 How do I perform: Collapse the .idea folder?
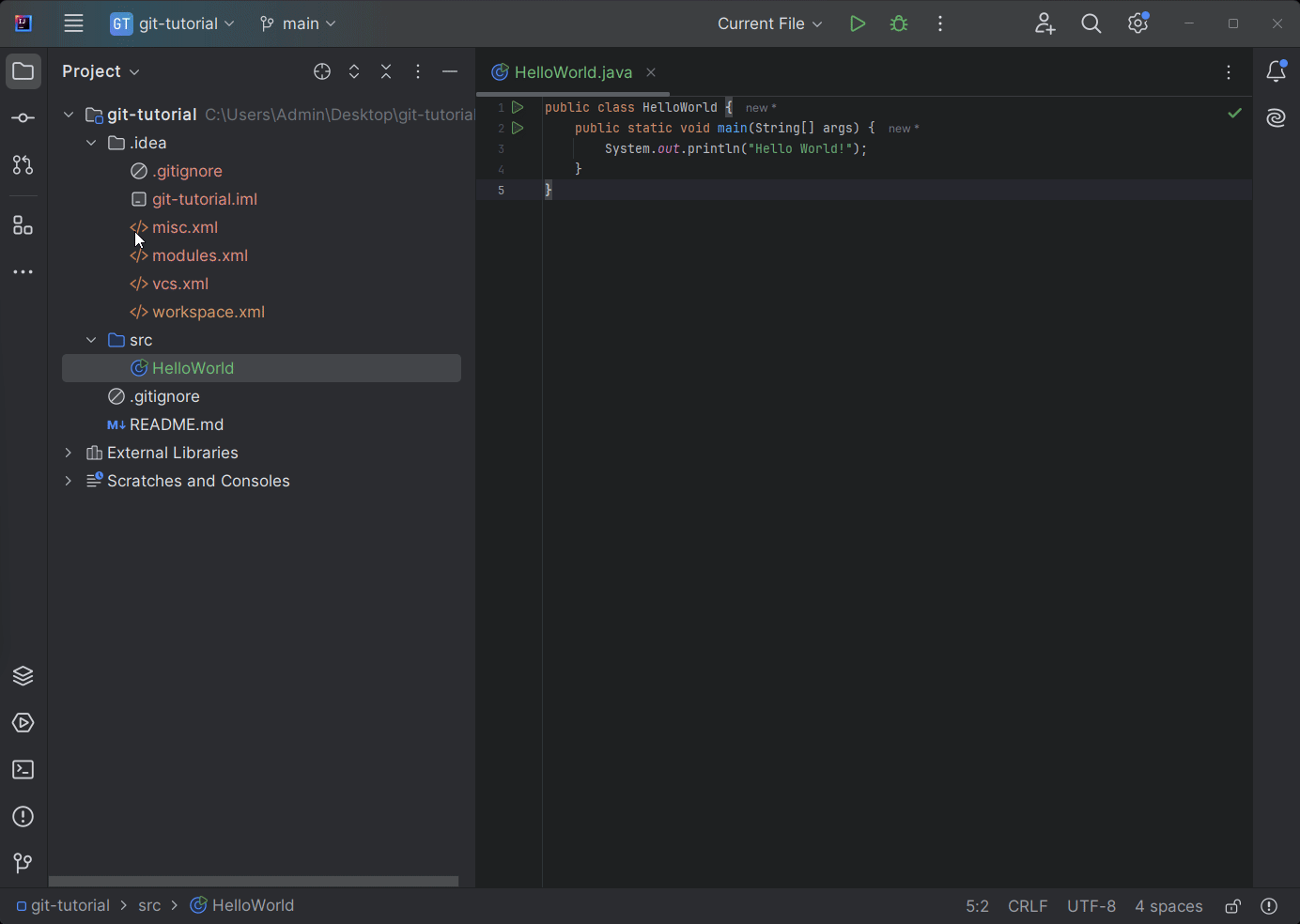(x=91, y=143)
